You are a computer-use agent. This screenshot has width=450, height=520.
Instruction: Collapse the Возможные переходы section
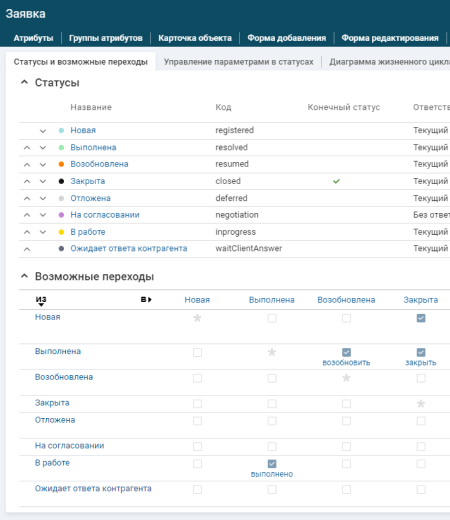[24, 276]
